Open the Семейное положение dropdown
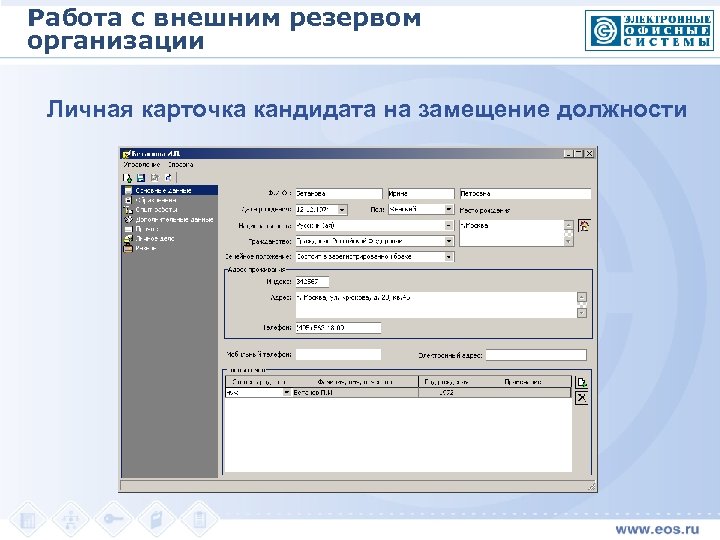Screen dimensions: 720x540 449,257
